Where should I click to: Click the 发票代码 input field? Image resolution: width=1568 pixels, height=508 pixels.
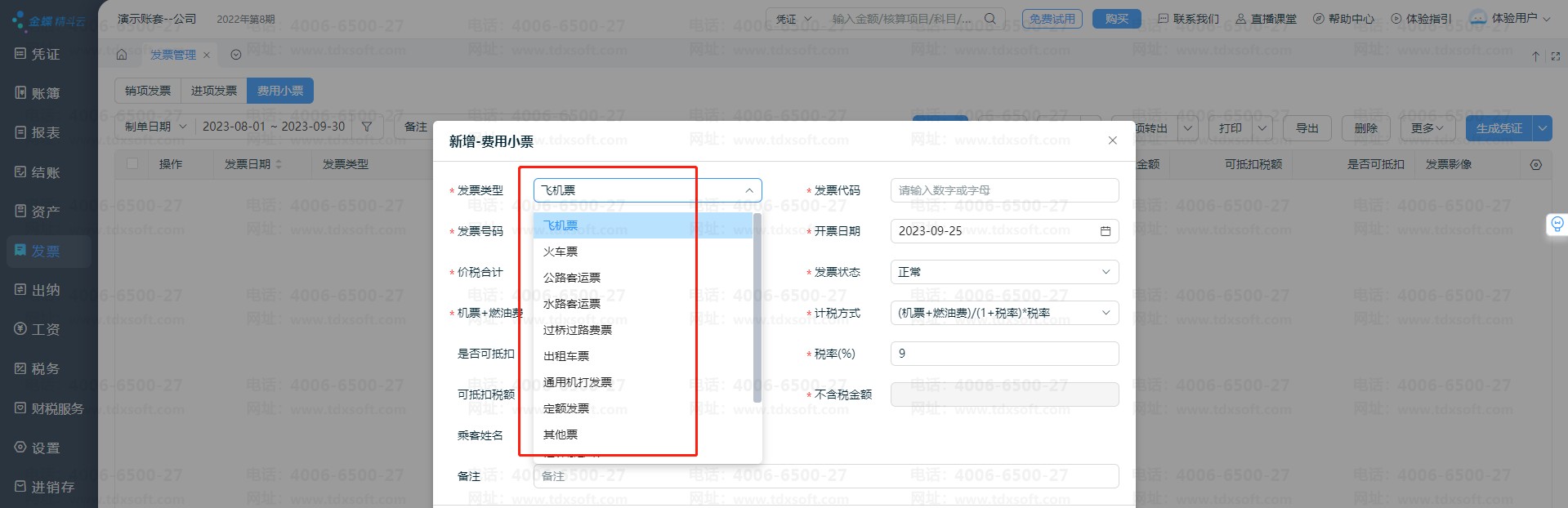pos(1003,190)
